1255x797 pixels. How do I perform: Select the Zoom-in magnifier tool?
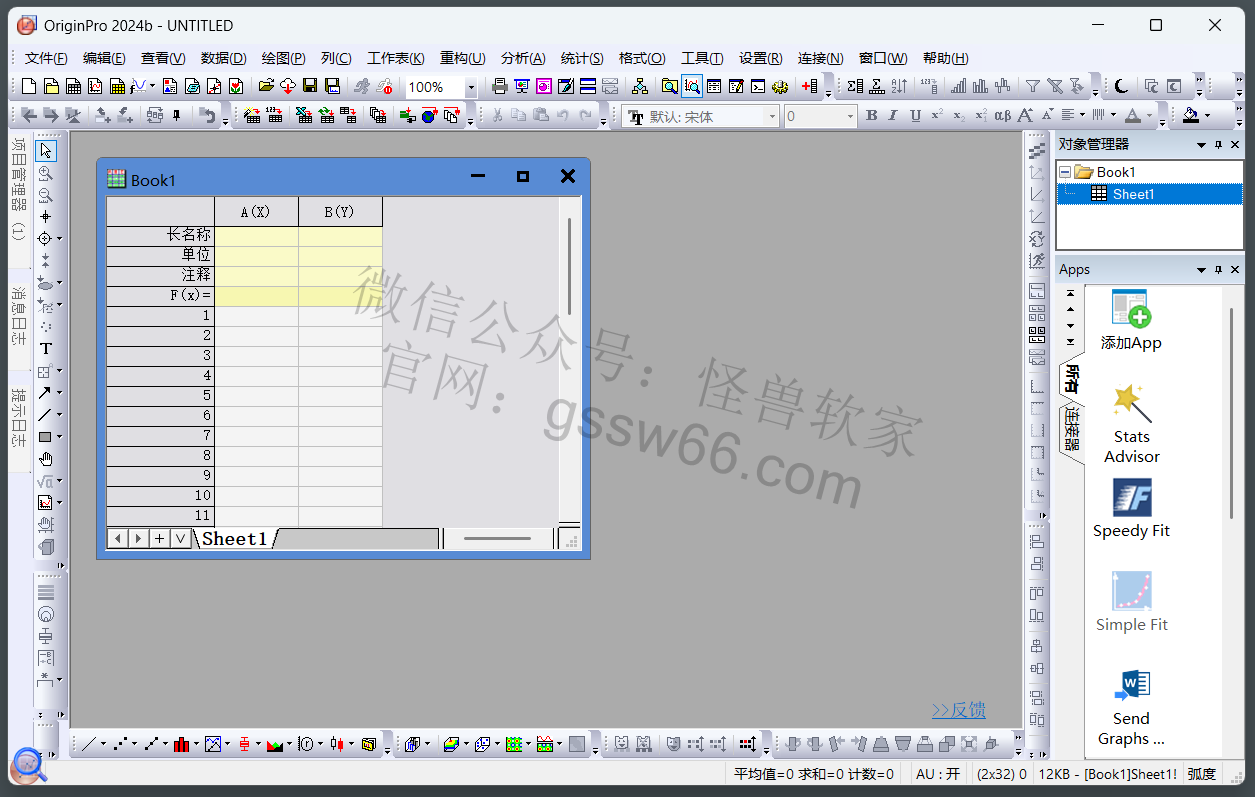pos(45,173)
